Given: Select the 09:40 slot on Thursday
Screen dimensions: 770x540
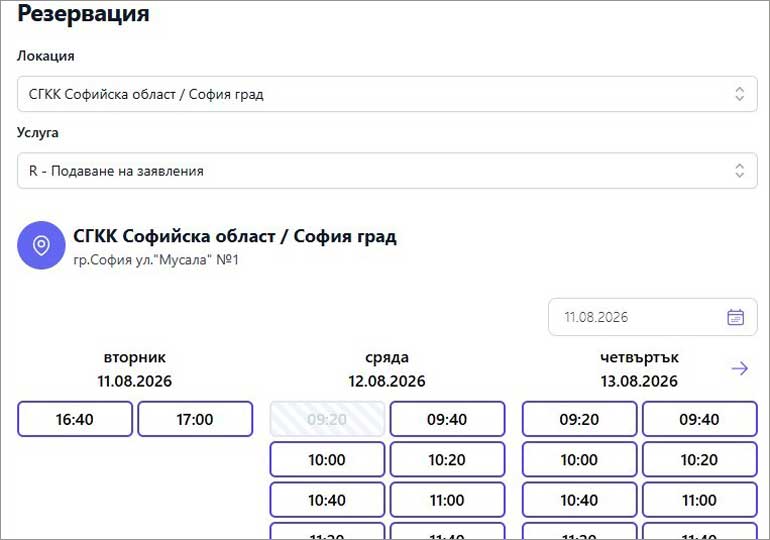Looking at the screenshot, I should (x=700, y=419).
